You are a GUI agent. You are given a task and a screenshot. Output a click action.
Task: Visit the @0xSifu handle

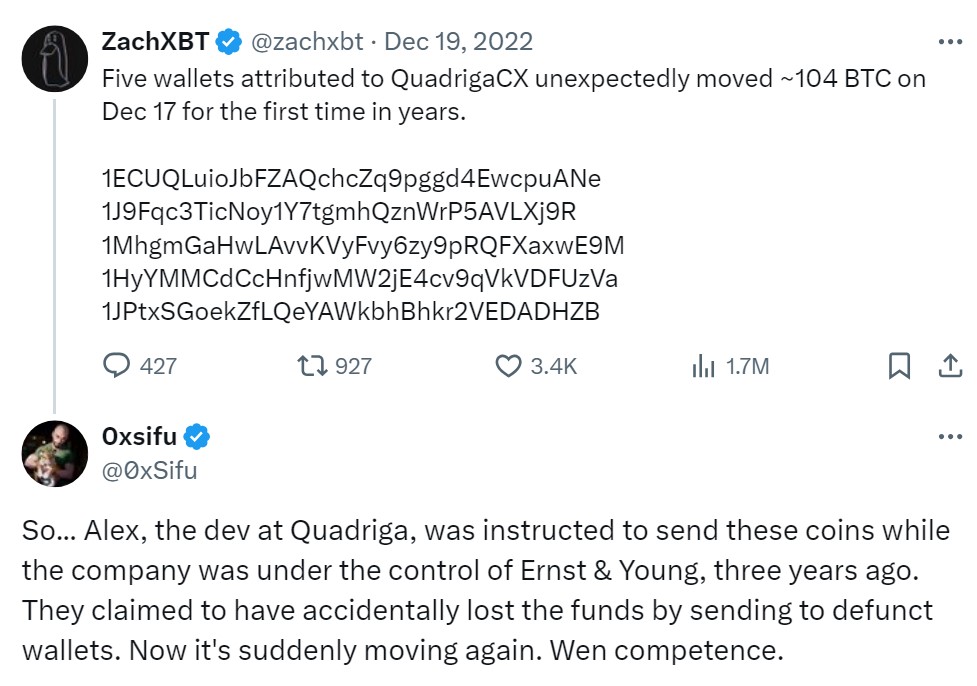click(150, 470)
